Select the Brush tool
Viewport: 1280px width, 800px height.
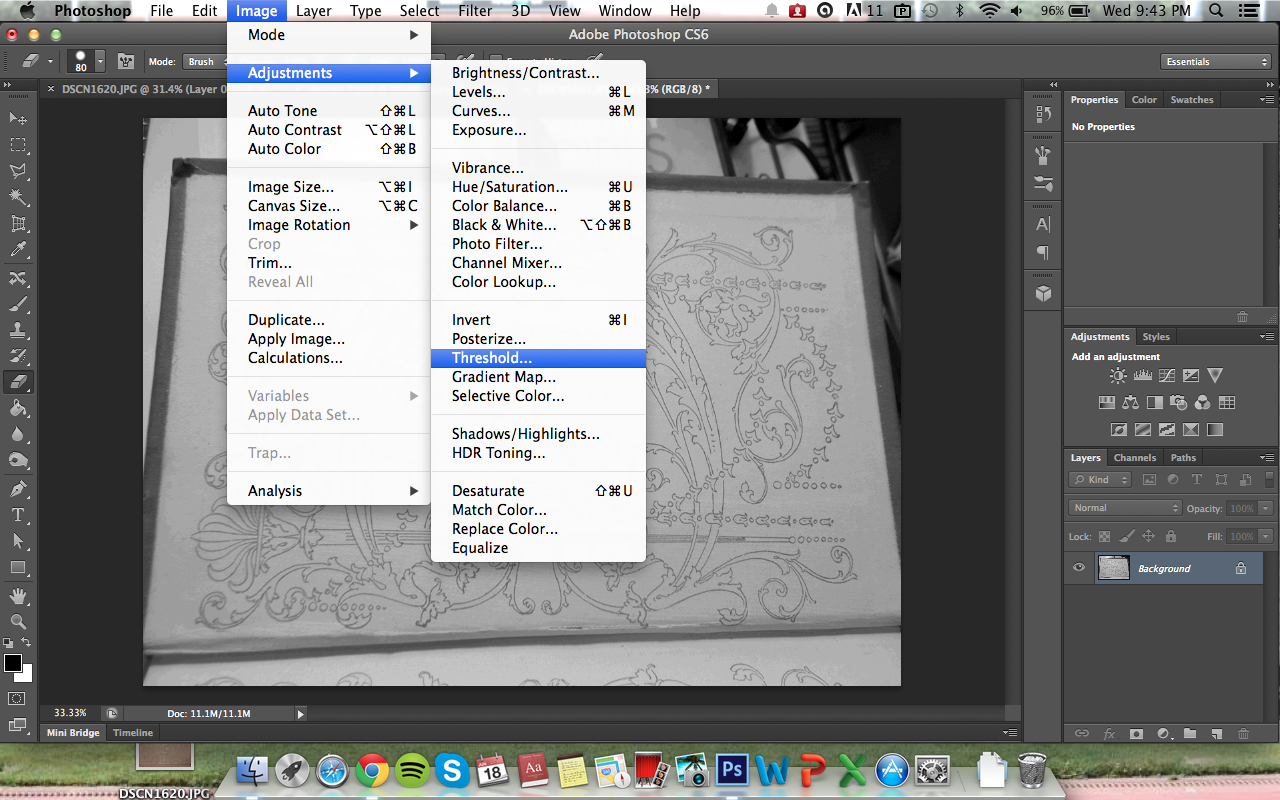[x=18, y=304]
